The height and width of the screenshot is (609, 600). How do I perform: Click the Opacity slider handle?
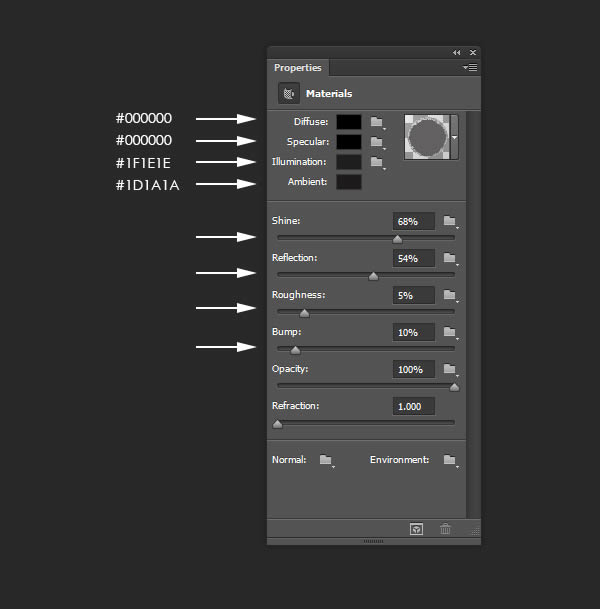tap(454, 387)
